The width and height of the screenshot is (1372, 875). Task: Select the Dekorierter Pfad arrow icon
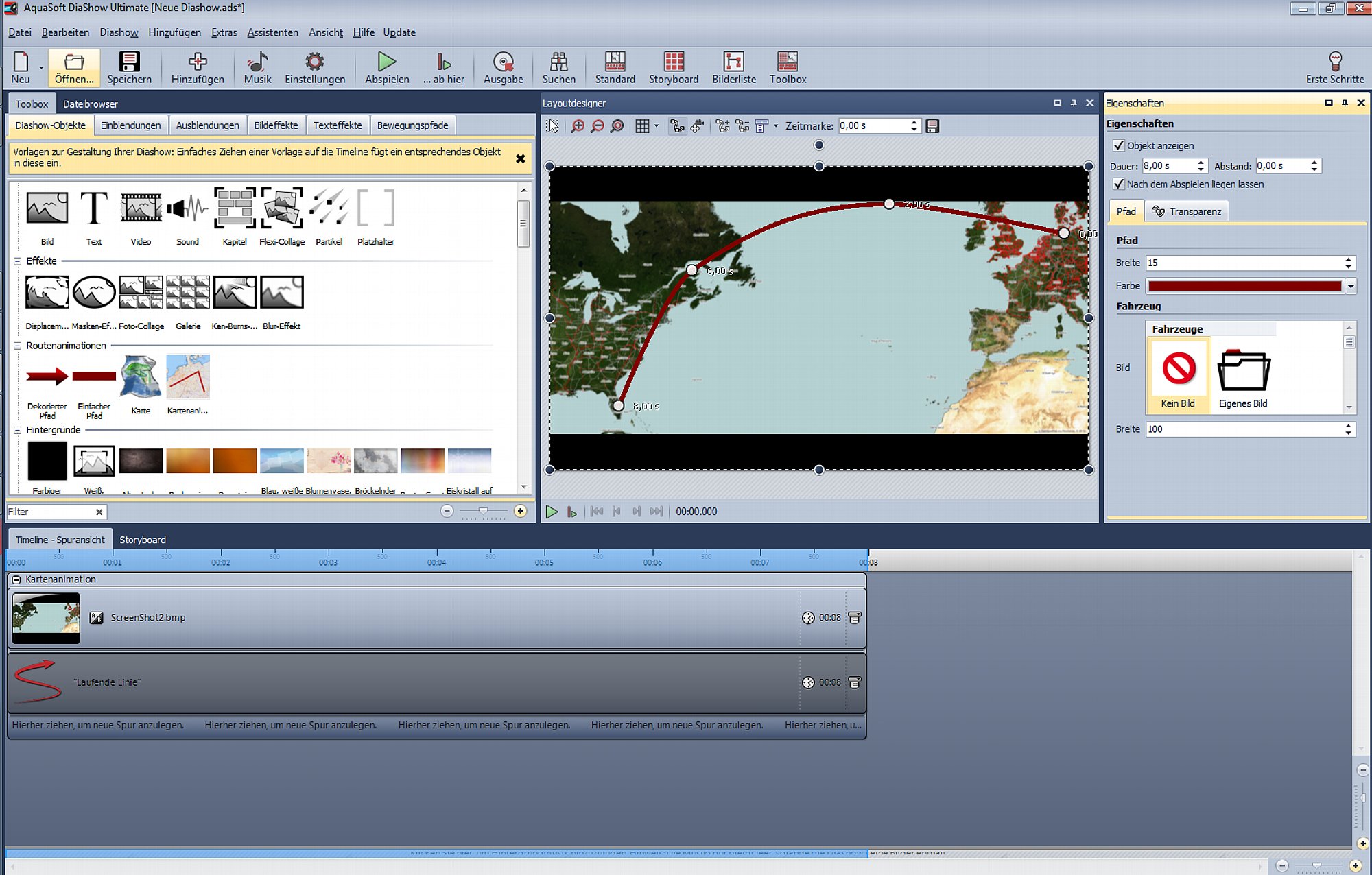(47, 376)
